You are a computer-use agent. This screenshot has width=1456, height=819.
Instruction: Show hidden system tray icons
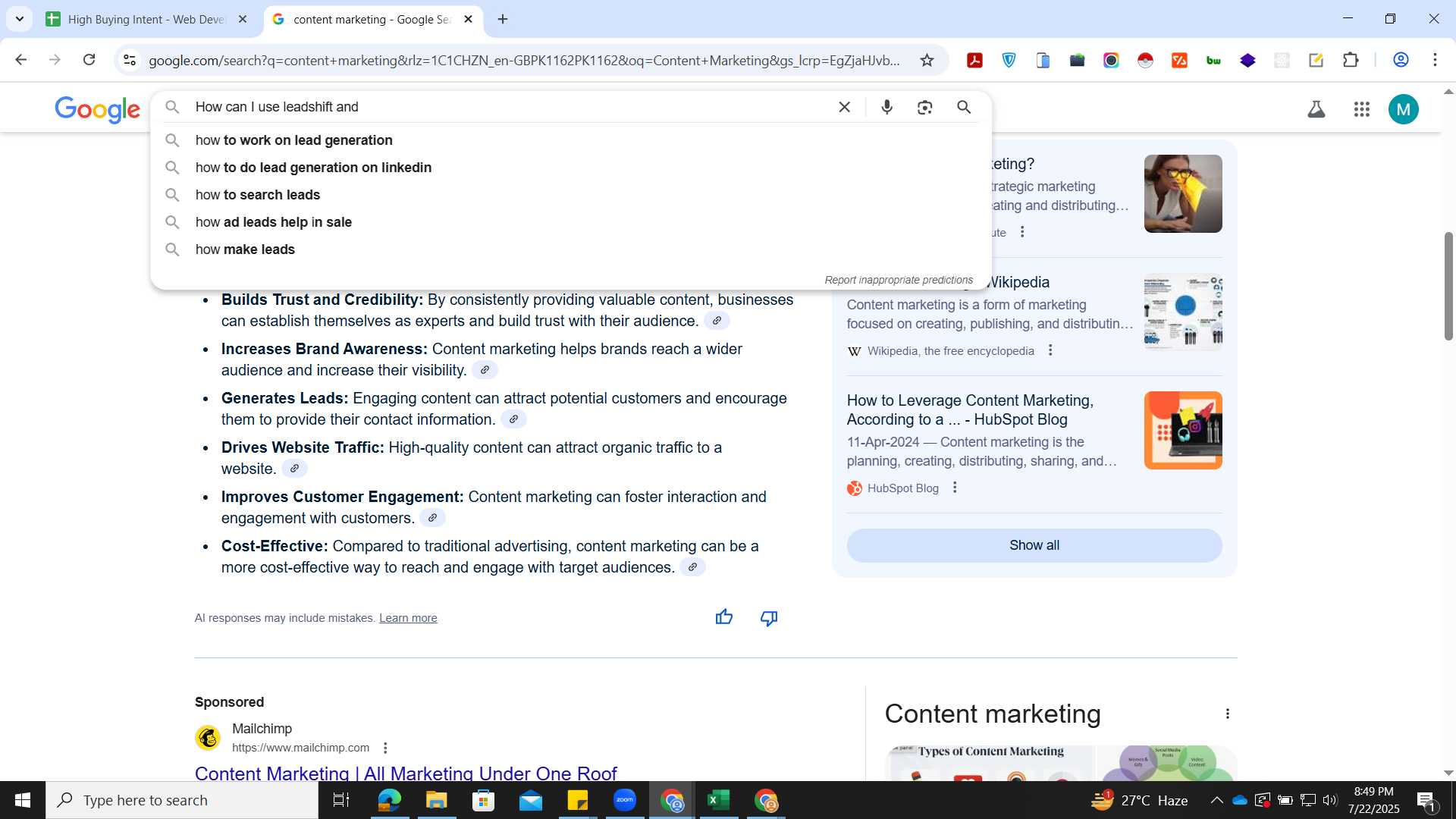click(x=1216, y=800)
